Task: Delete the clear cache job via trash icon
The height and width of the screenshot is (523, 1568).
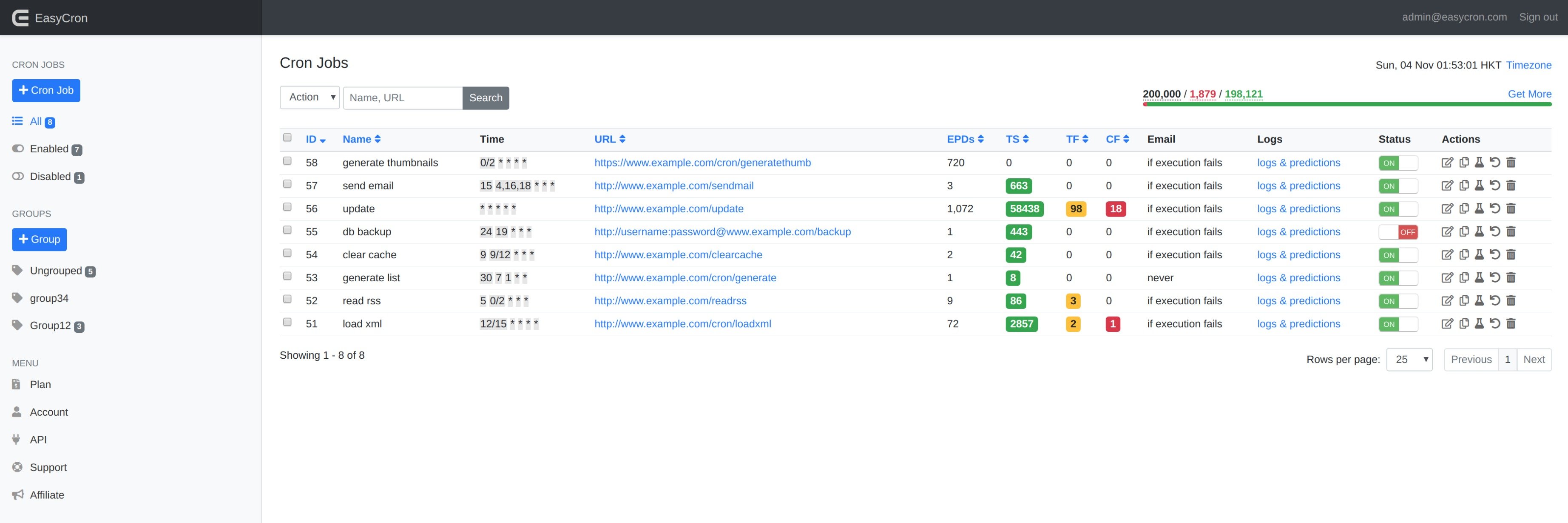Action: coord(1511,255)
